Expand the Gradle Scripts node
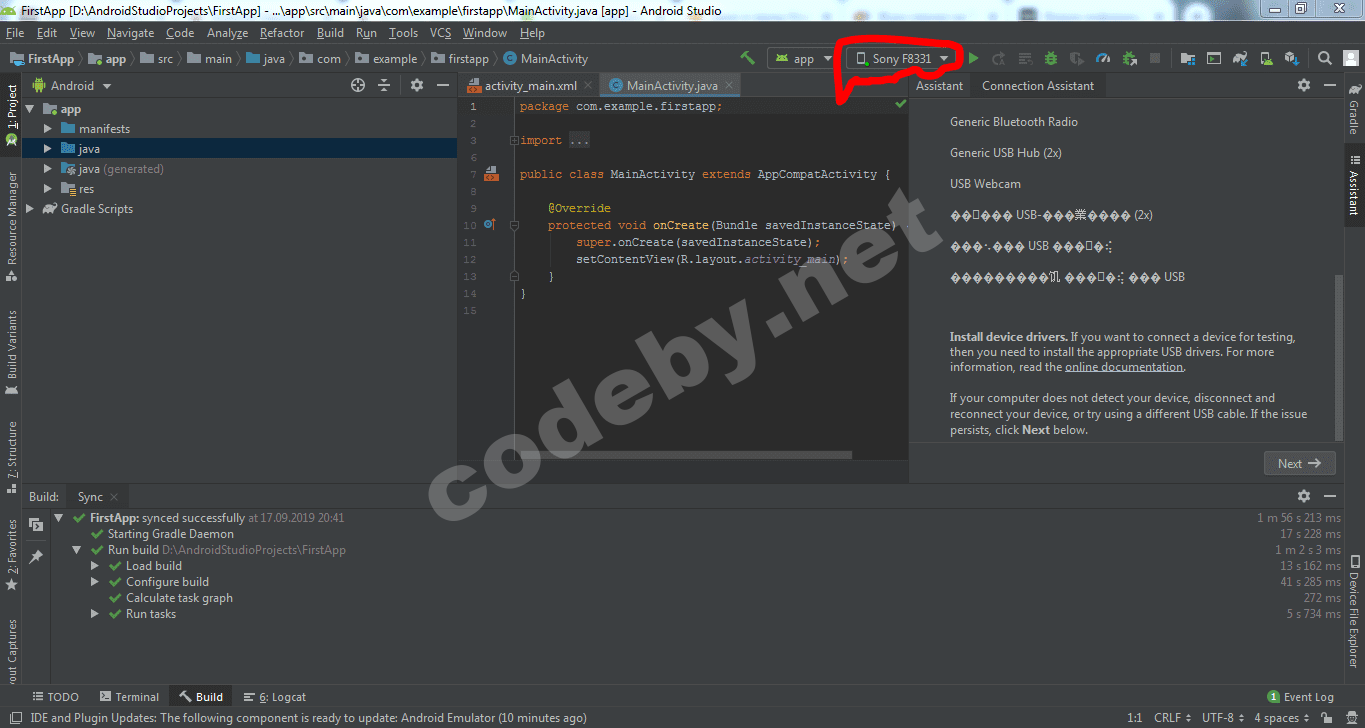 [x=30, y=209]
